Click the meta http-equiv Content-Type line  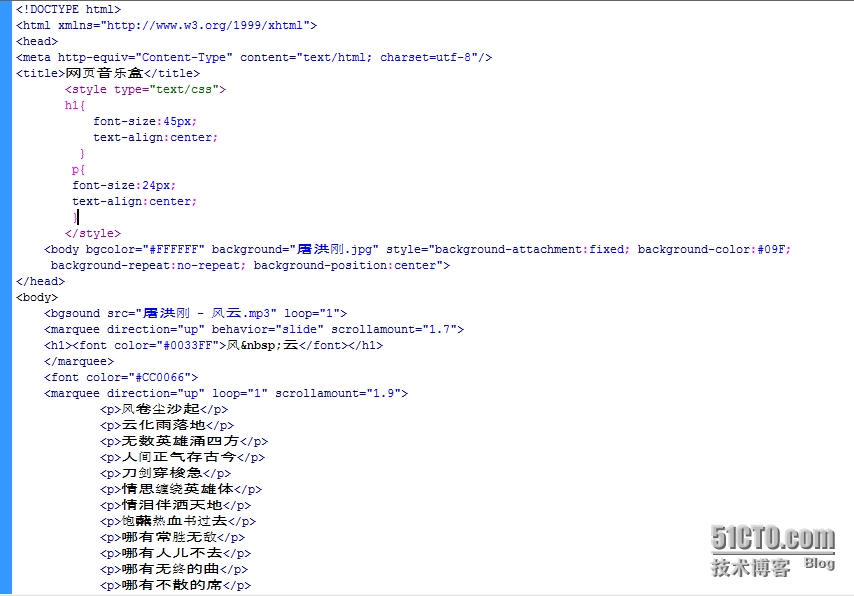click(254, 57)
